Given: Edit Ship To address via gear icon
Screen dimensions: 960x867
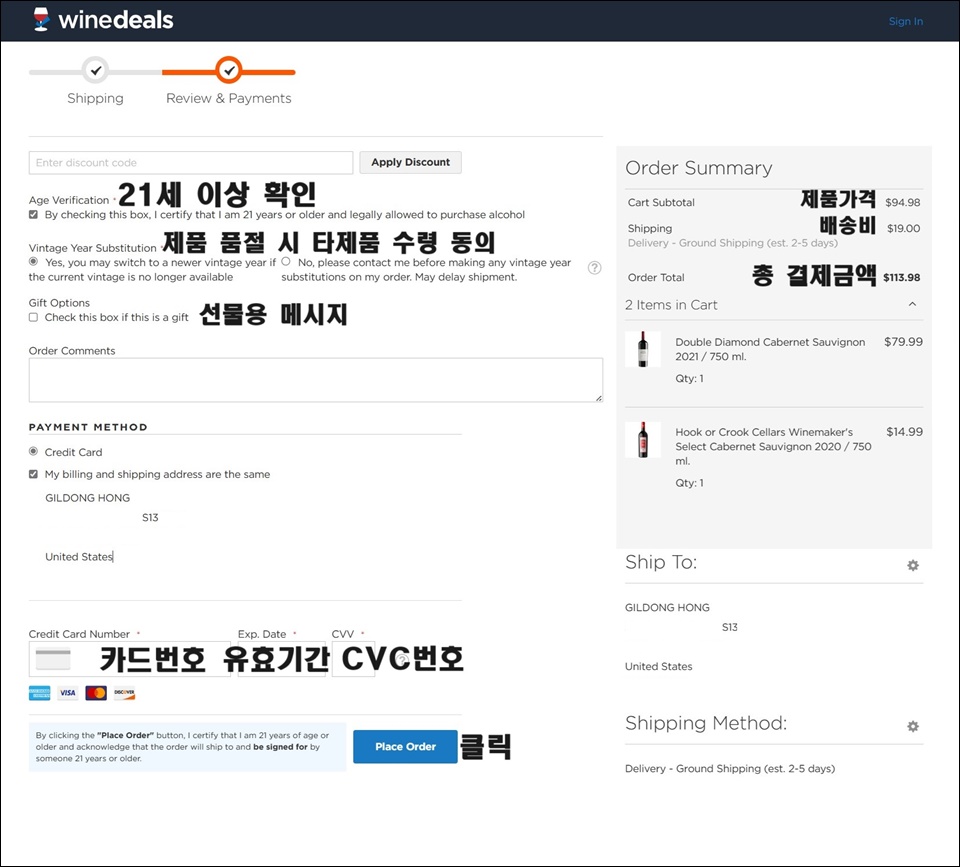Looking at the screenshot, I should pyautogui.click(x=913, y=565).
